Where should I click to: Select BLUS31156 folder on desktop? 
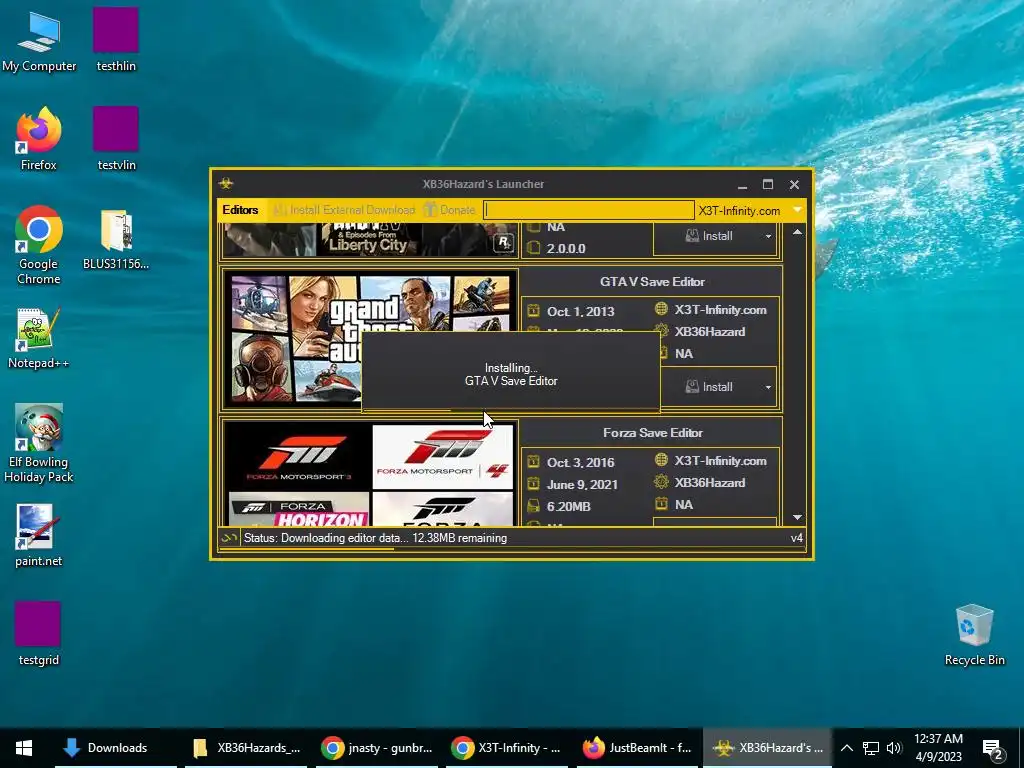[x=116, y=239]
